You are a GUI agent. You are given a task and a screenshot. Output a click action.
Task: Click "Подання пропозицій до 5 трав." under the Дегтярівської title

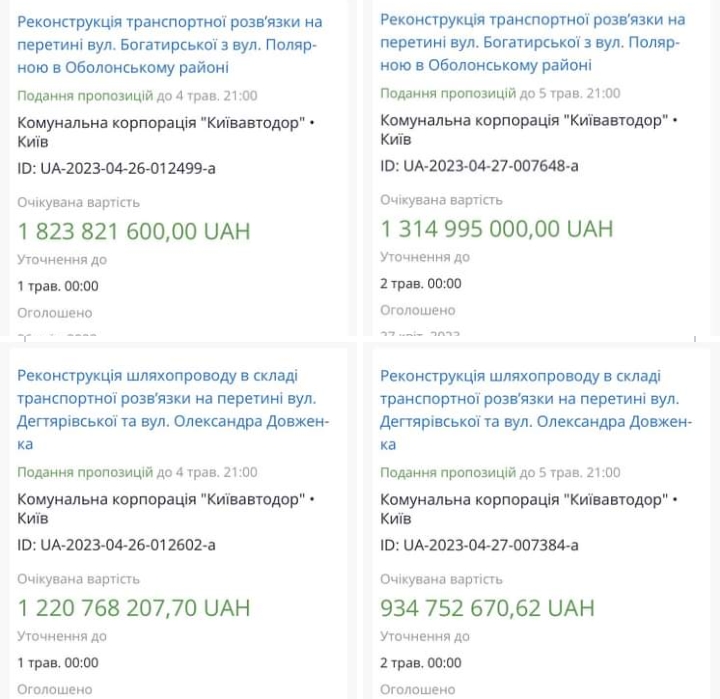(499, 472)
